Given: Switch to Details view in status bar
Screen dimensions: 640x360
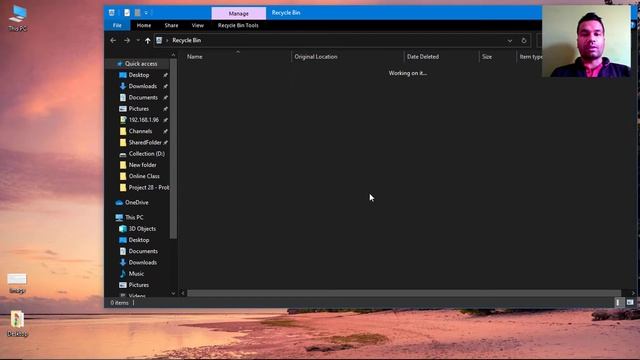Looking at the screenshot, I should tap(618, 302).
